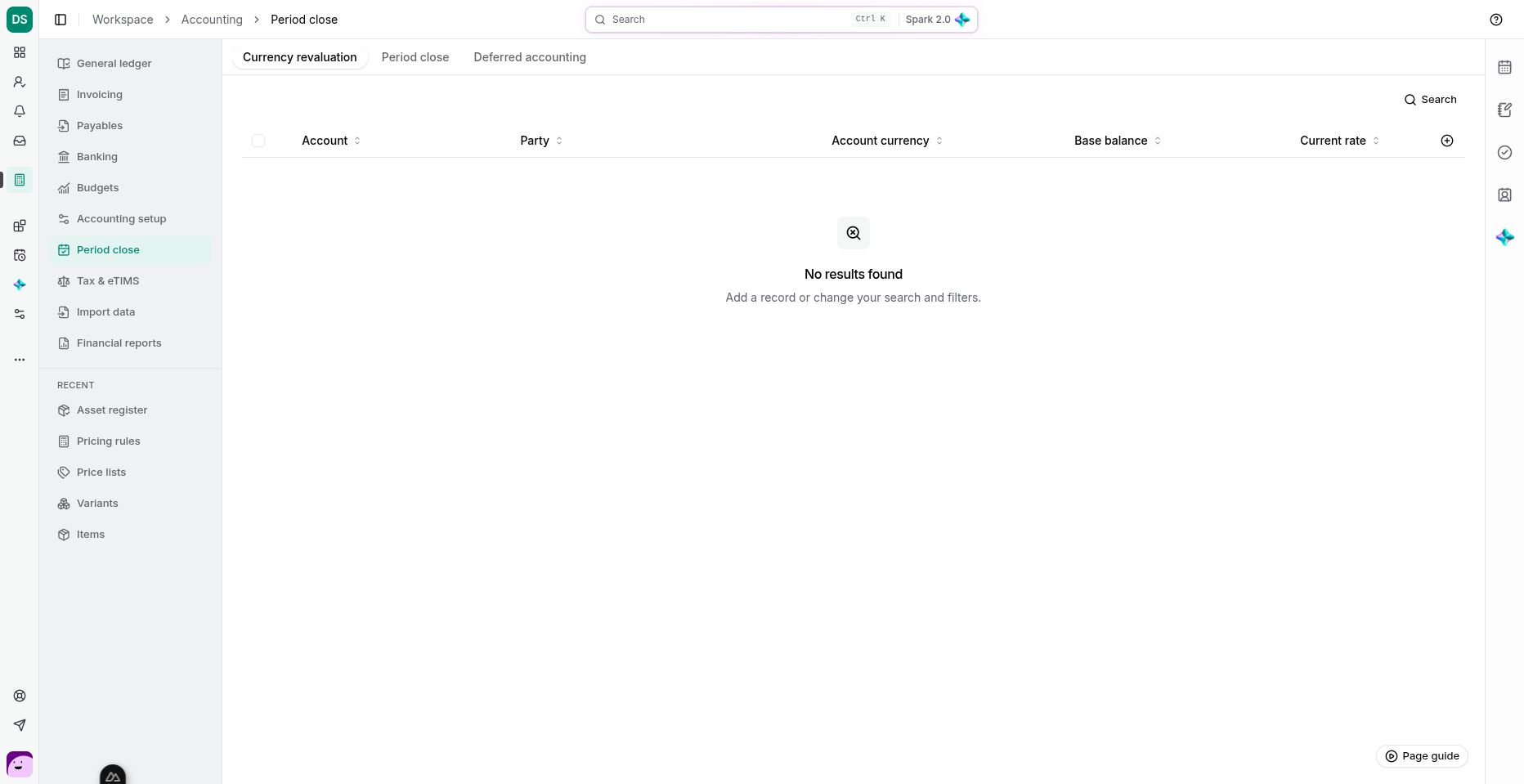Click the table Search button
The width and height of the screenshot is (1524, 784).
(x=1431, y=100)
